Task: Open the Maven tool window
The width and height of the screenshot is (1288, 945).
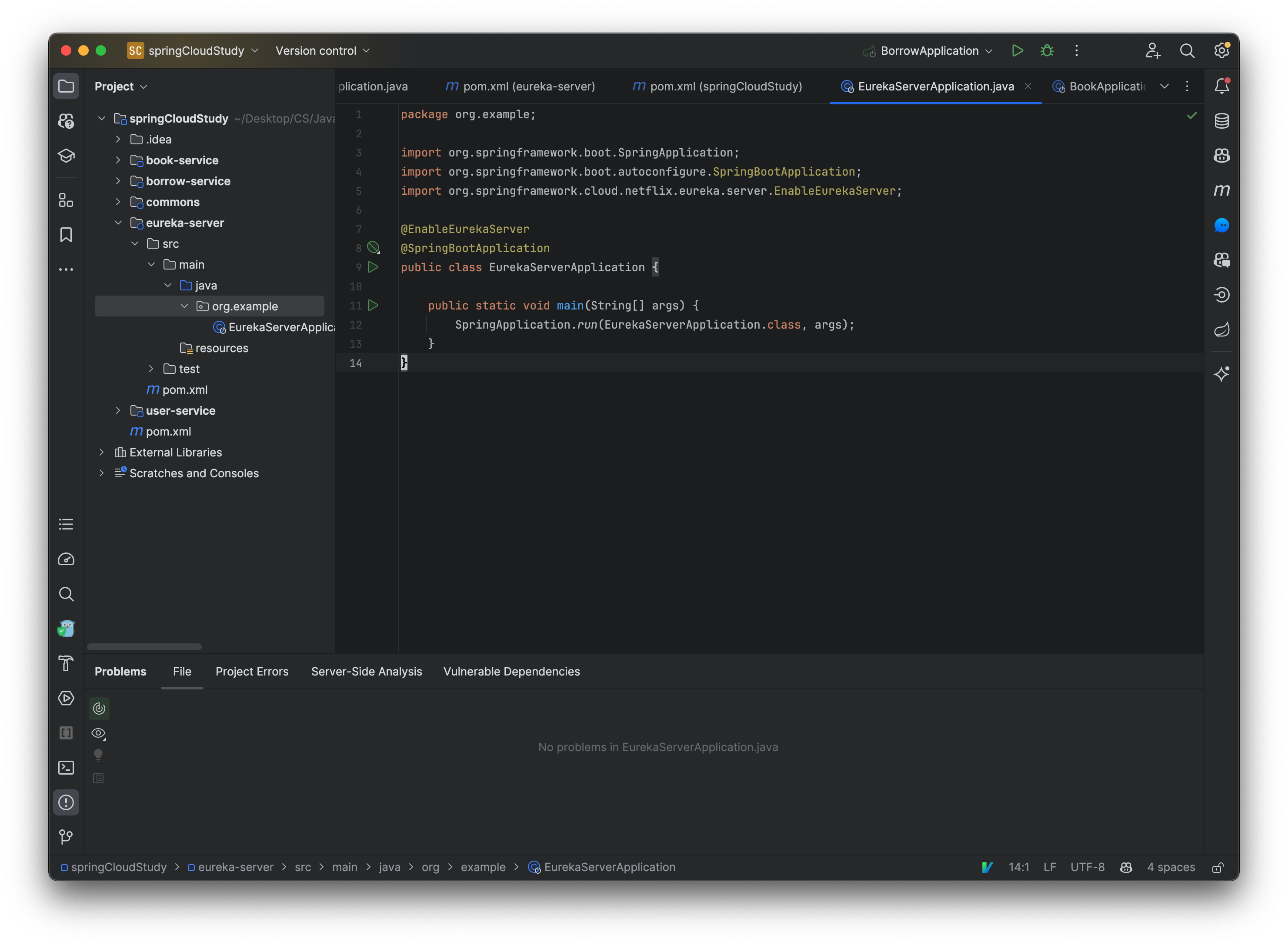Action: [1221, 190]
